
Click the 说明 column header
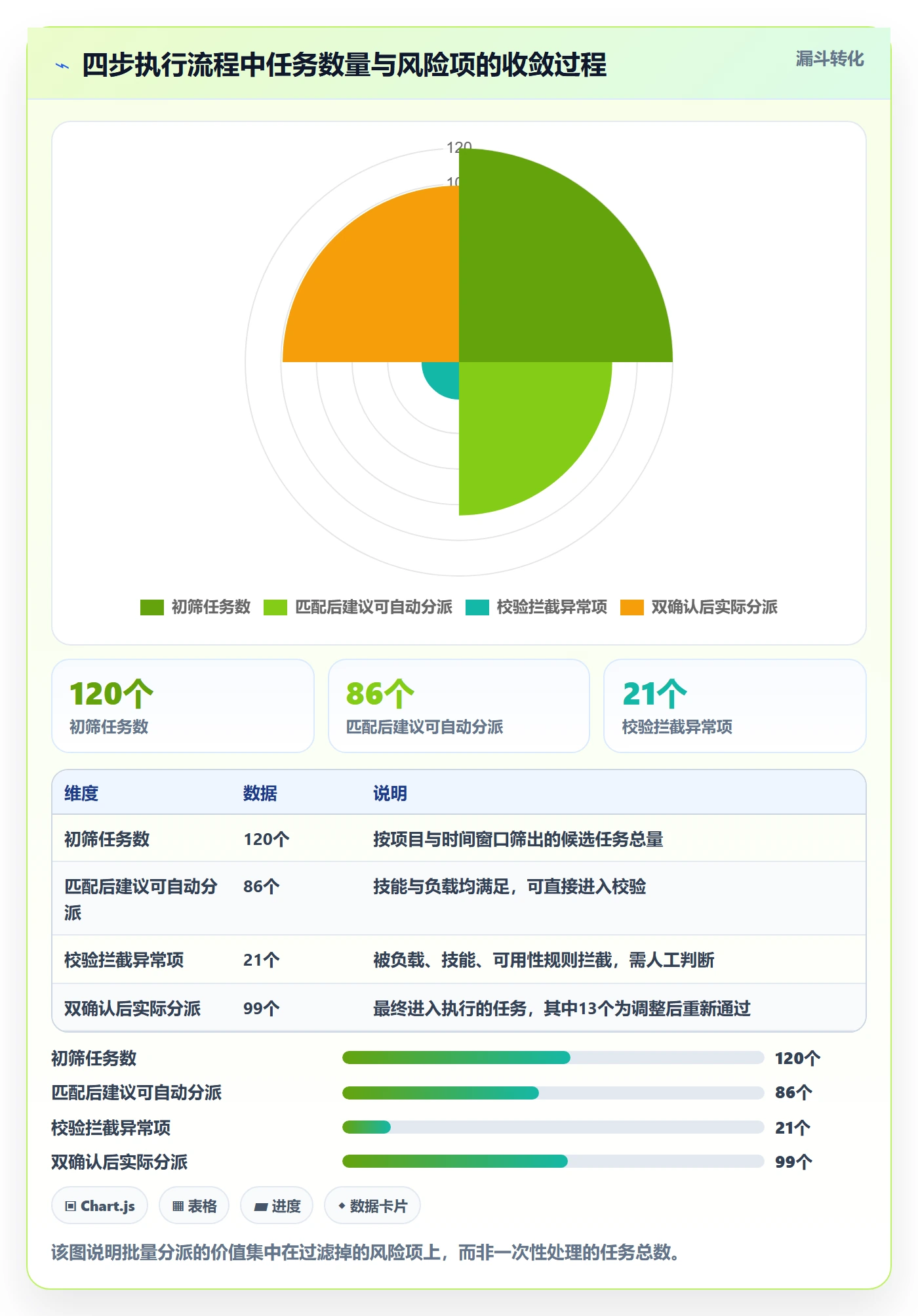tap(390, 793)
